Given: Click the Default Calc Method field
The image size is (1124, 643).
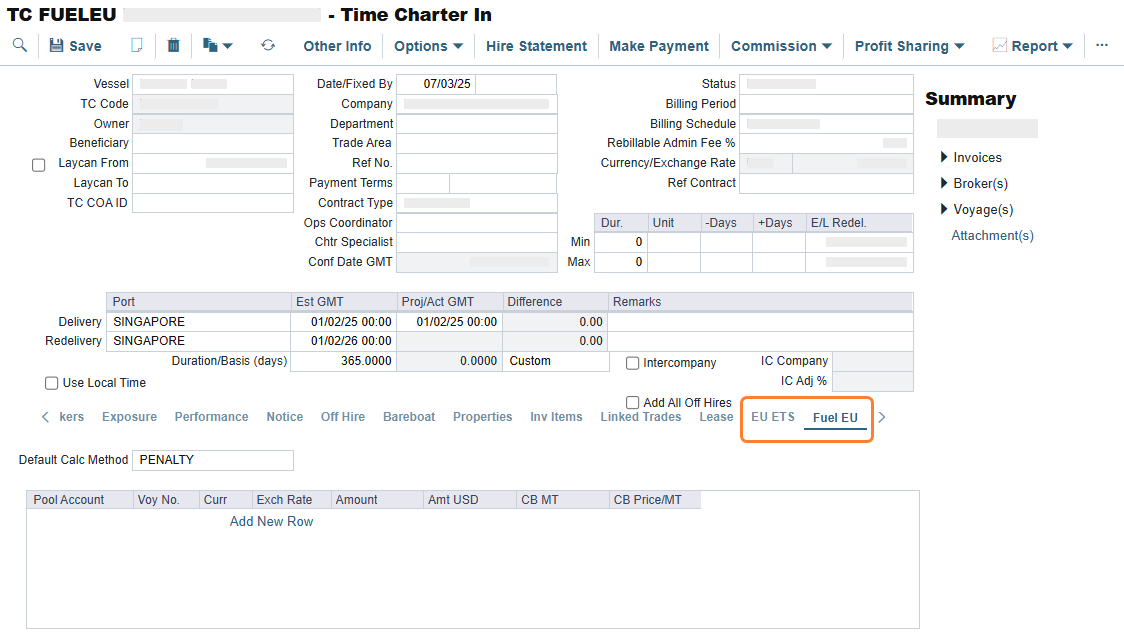Looking at the screenshot, I should coord(212,460).
